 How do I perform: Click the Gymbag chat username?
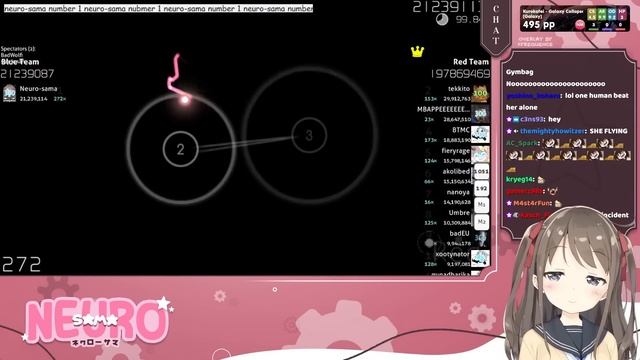pyautogui.click(x=520, y=72)
